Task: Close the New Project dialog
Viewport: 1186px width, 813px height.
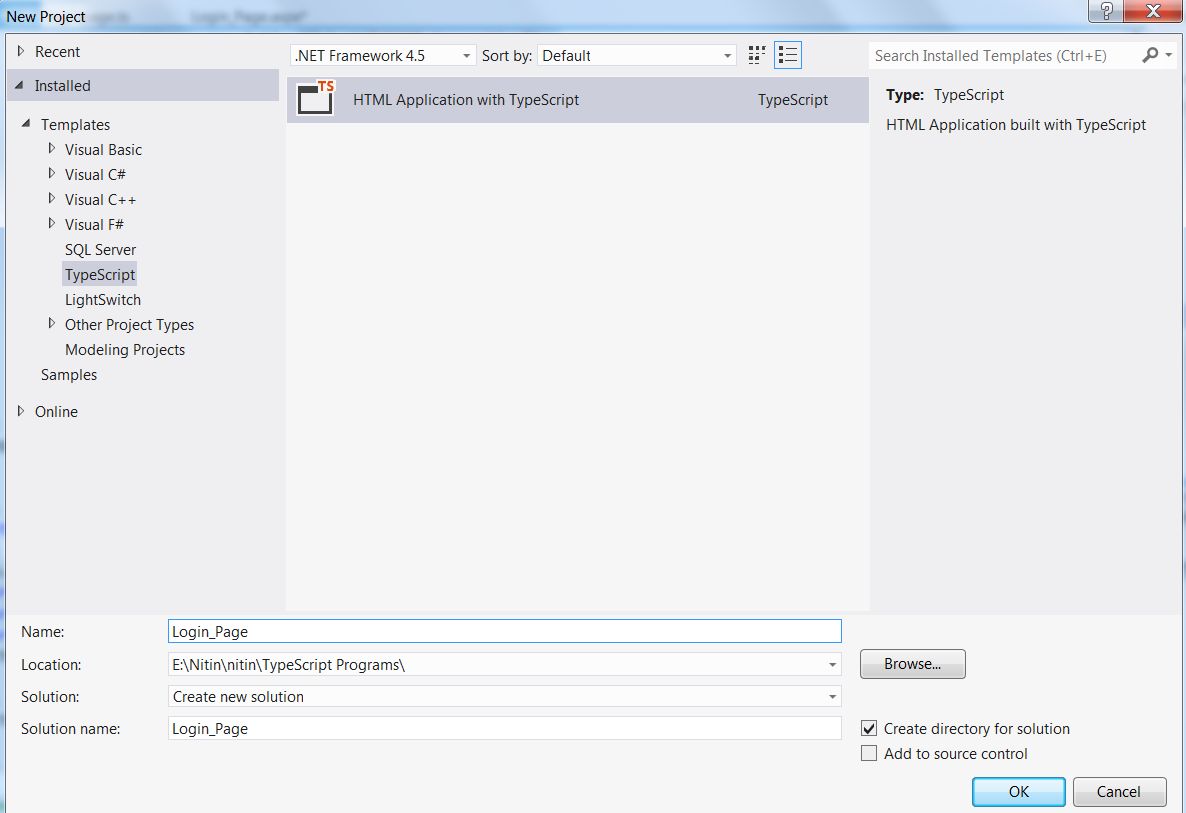Action: 1153,11
